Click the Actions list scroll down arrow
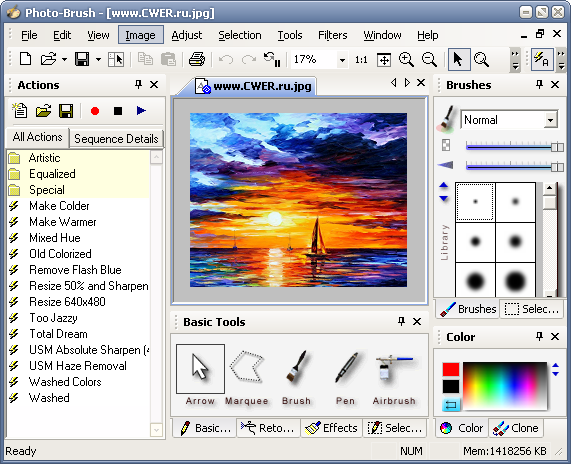The width and height of the screenshot is (571, 464). tap(156, 430)
